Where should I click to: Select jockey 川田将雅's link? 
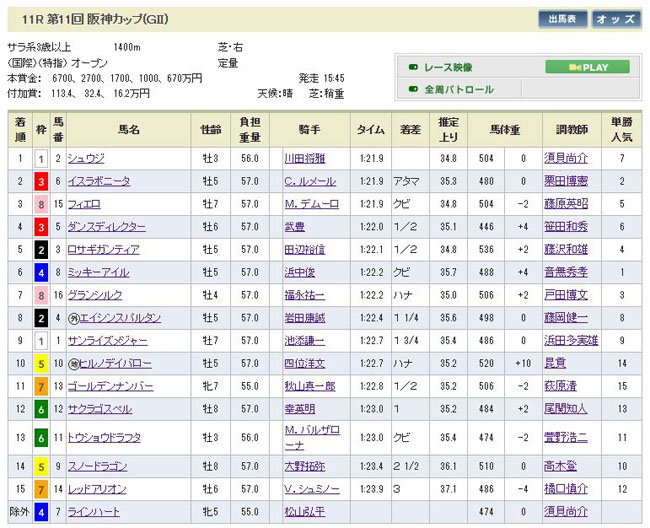coord(305,158)
